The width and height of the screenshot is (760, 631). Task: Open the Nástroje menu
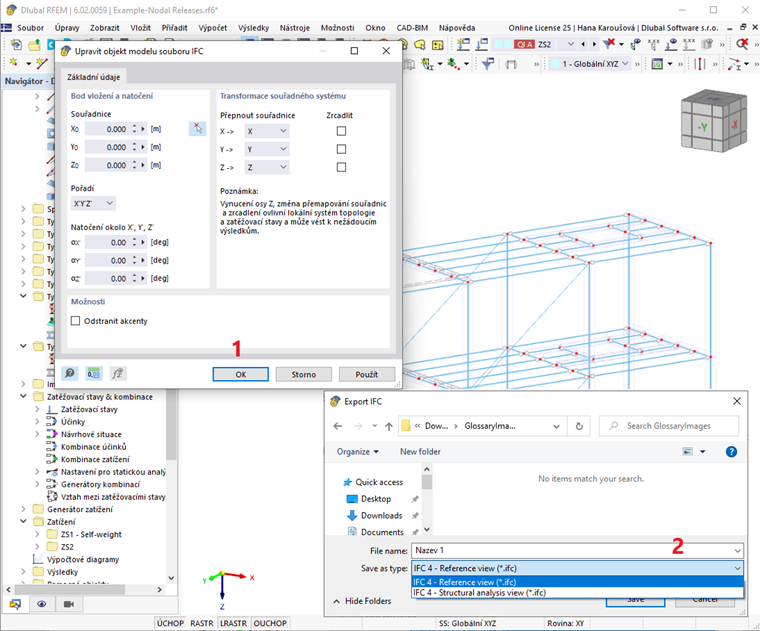(x=294, y=28)
